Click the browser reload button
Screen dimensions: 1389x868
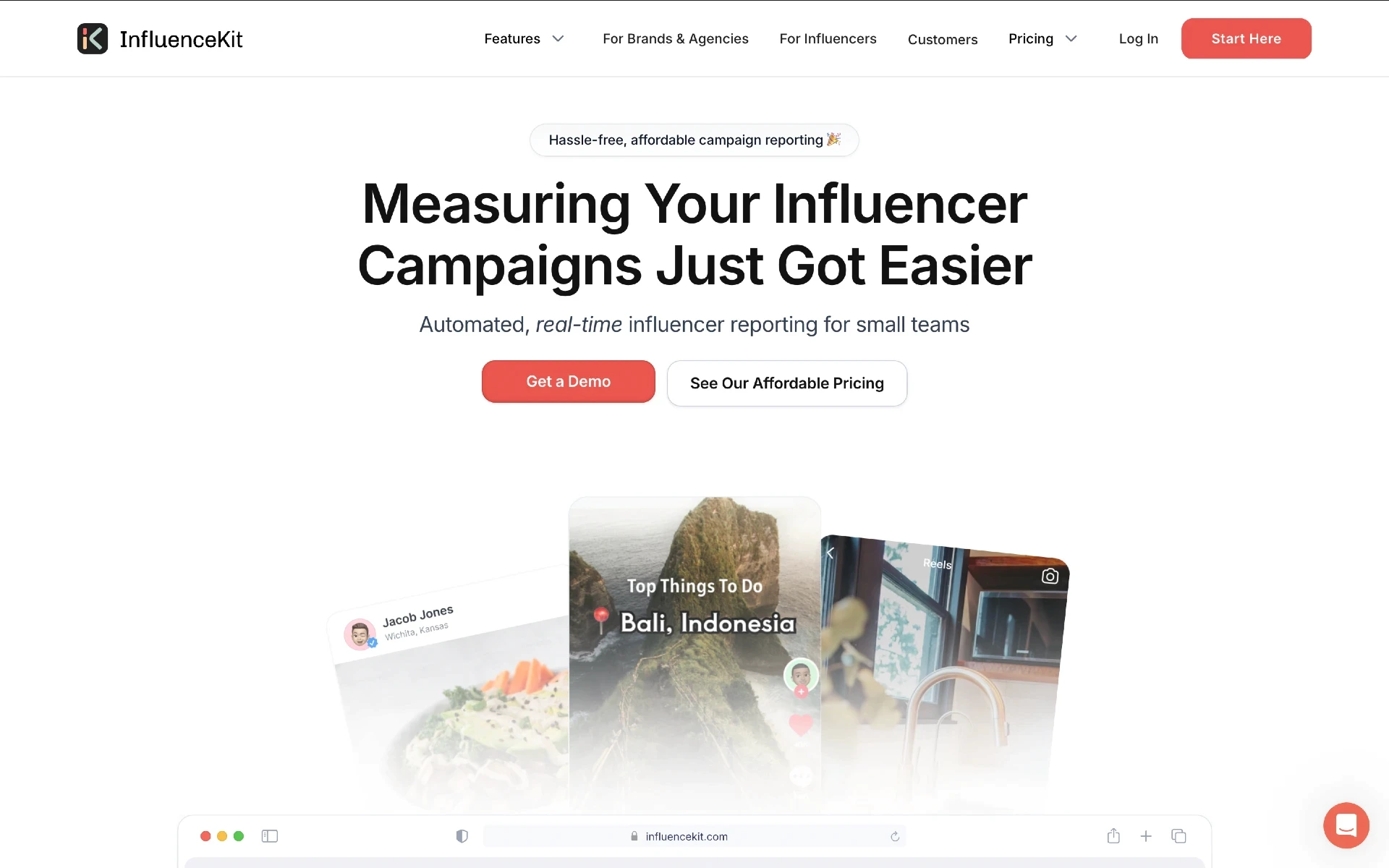895,836
